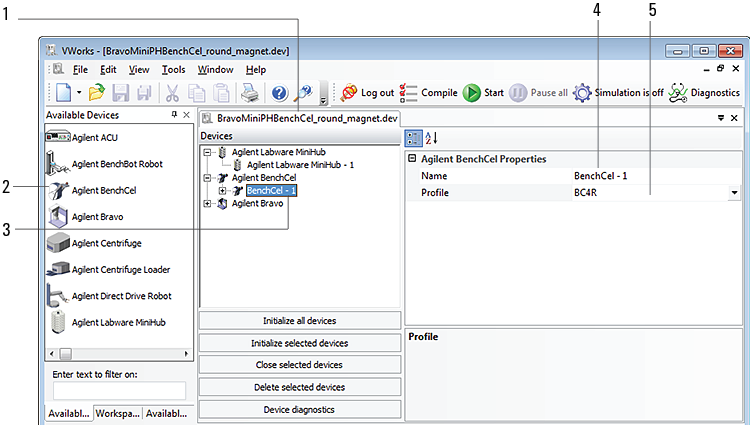The image size is (750, 425).
Task: Click the New file icon in toolbar
Action: point(62,93)
